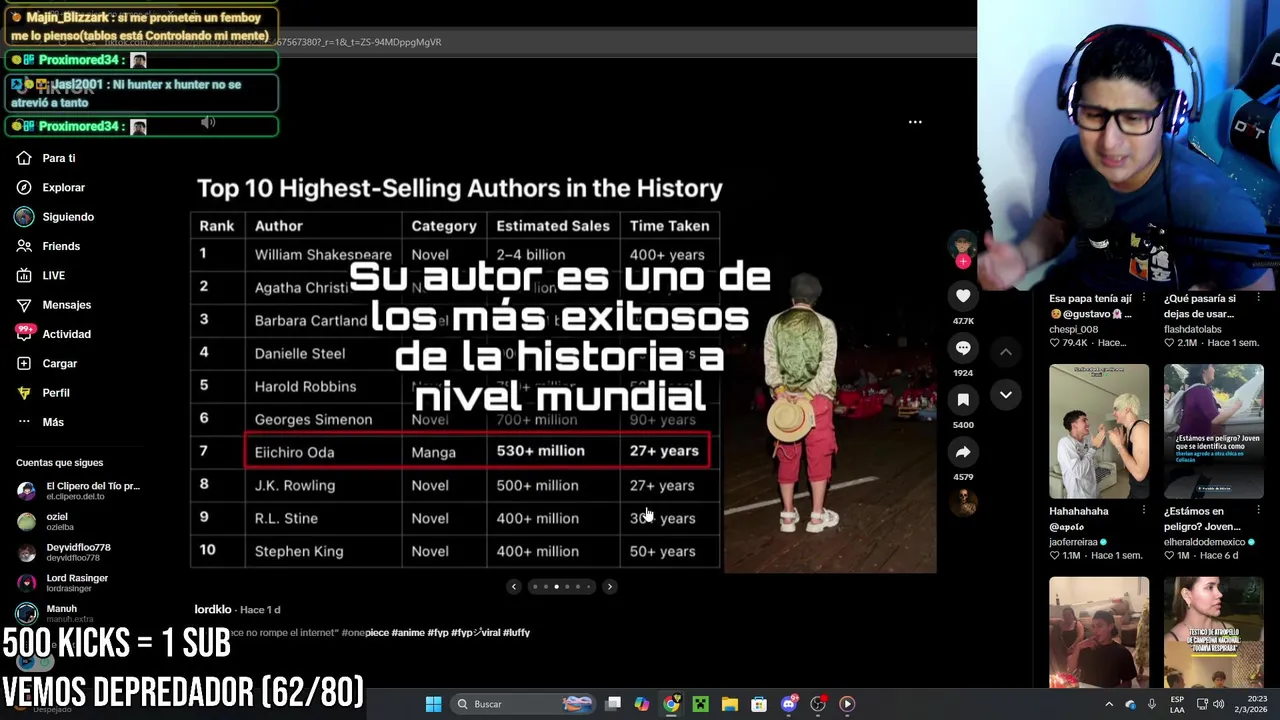Open the comments with 1924 count
This screenshot has height=720, width=1280.
point(963,348)
